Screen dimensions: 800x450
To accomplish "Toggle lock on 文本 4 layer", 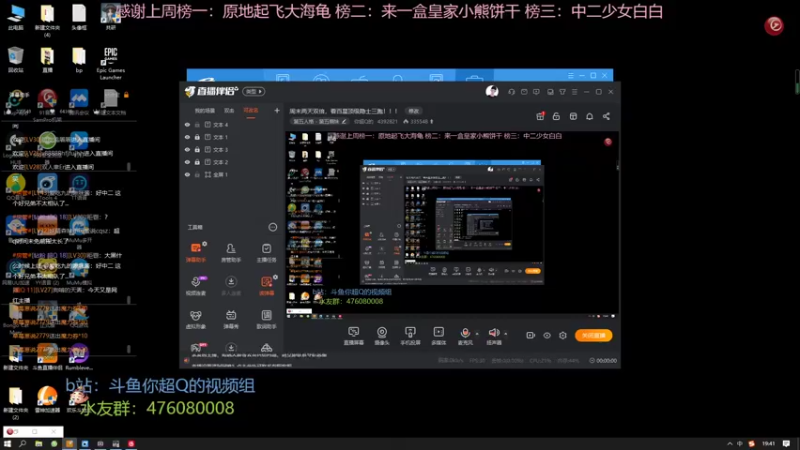I will [197, 124].
